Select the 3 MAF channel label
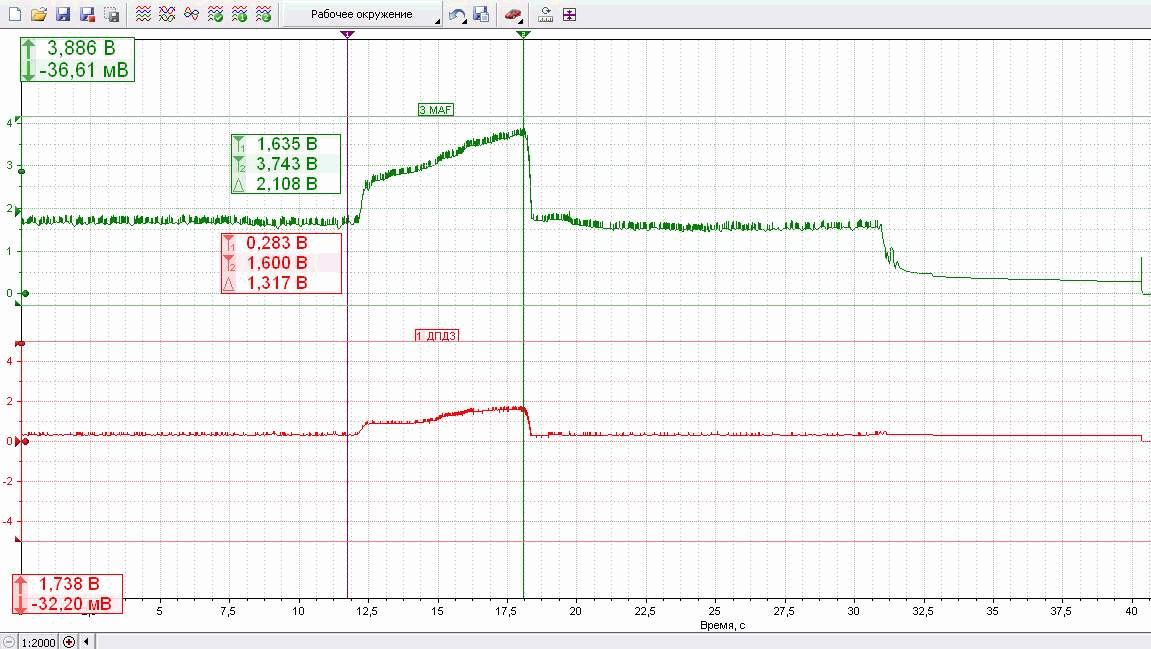 coord(437,110)
